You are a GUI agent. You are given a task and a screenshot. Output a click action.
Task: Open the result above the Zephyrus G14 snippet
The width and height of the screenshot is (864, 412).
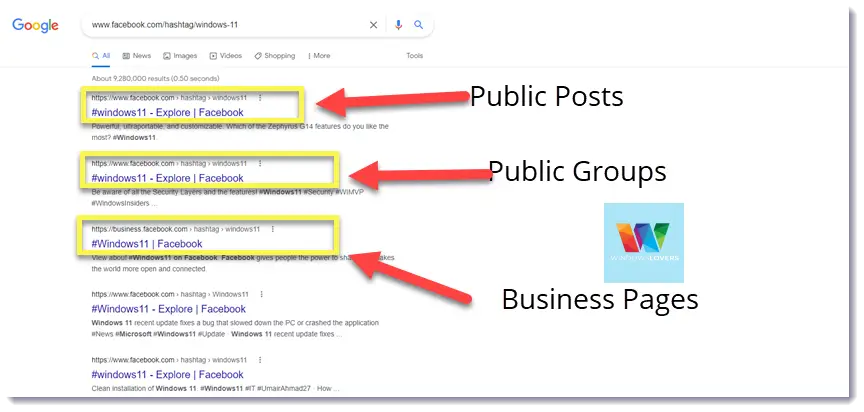tap(167, 112)
